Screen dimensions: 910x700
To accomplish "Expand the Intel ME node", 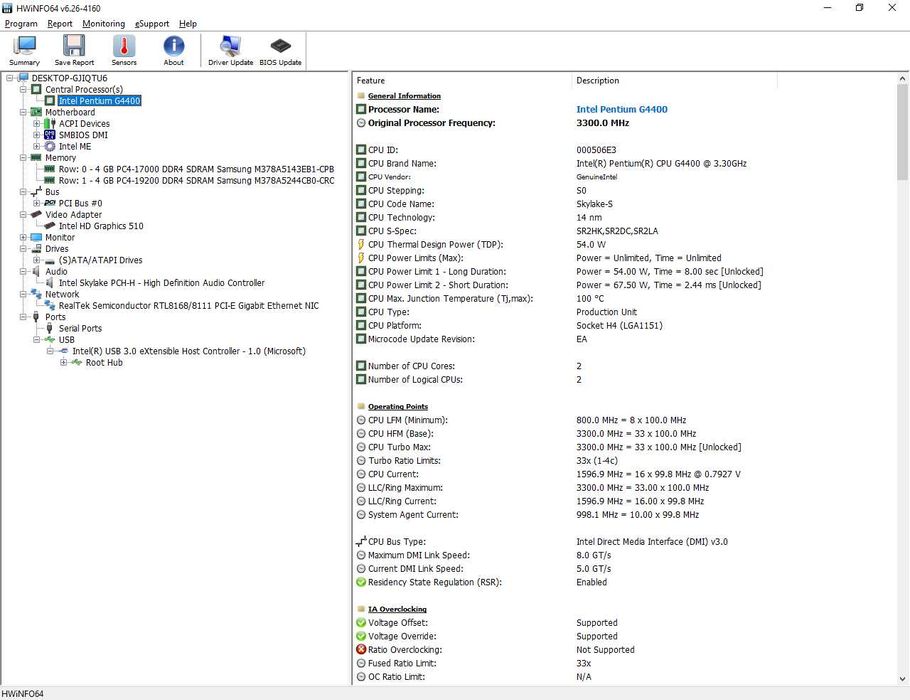I will 37,146.
